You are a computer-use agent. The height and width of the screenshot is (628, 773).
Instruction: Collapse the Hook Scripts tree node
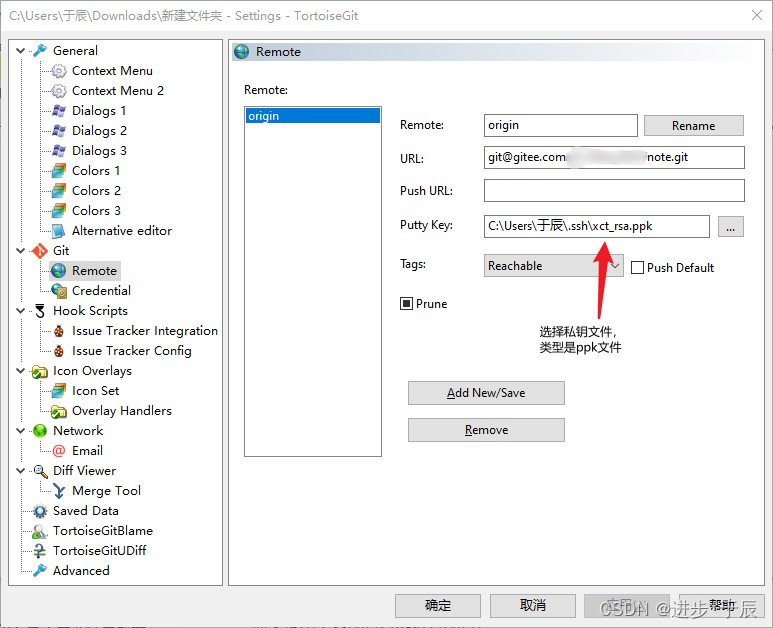pos(21,311)
